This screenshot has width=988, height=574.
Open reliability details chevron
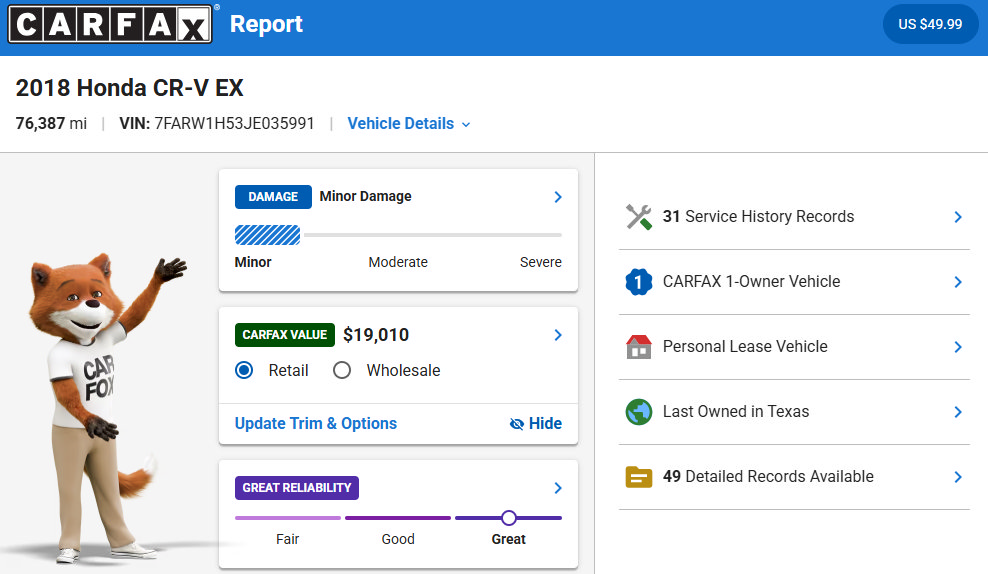(x=558, y=488)
